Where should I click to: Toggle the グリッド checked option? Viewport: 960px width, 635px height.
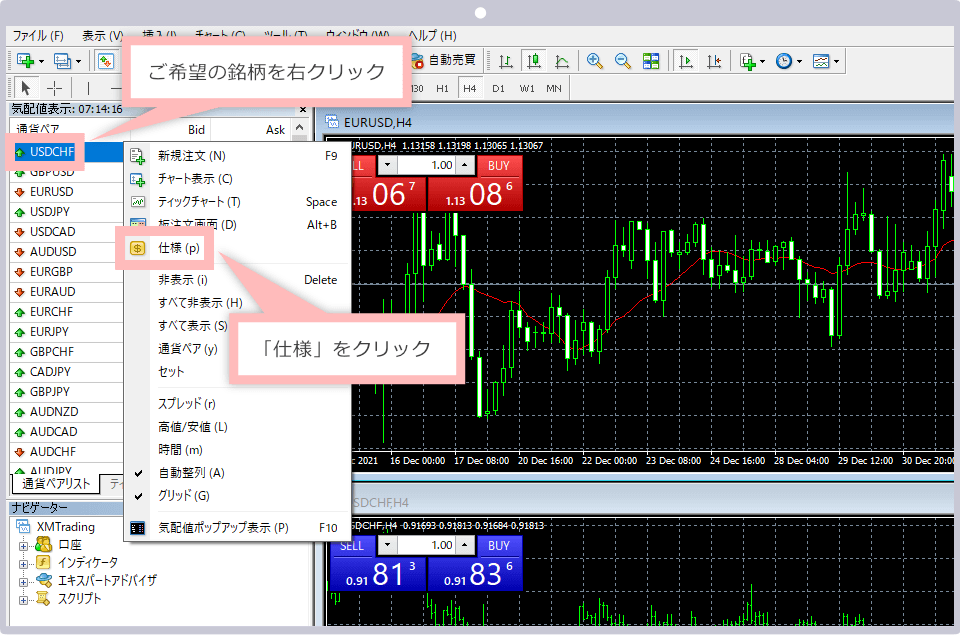click(x=183, y=495)
